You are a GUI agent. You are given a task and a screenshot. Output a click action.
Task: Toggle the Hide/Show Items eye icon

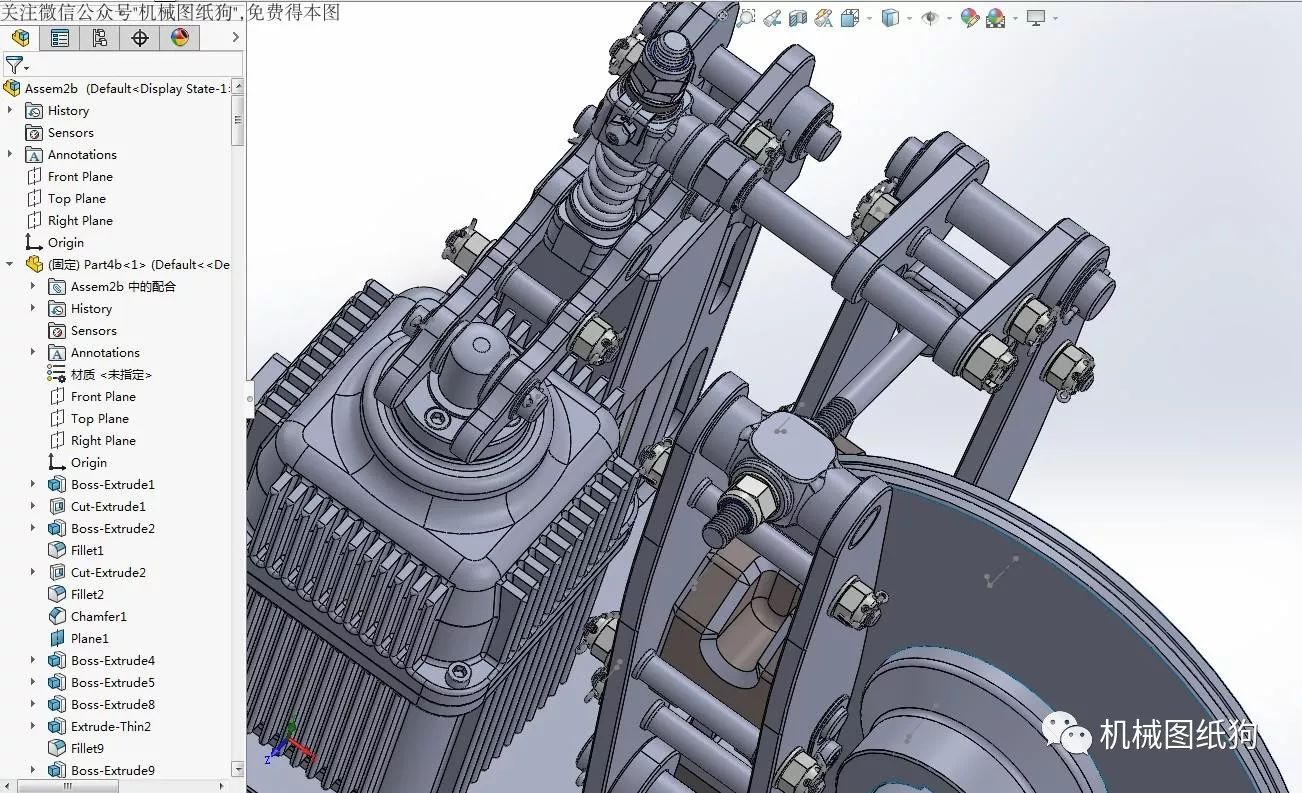[930, 17]
